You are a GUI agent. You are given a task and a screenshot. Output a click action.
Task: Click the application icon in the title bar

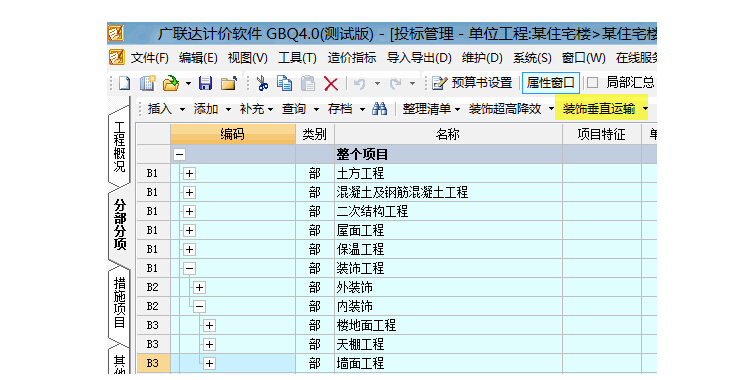pyautogui.click(x=116, y=33)
